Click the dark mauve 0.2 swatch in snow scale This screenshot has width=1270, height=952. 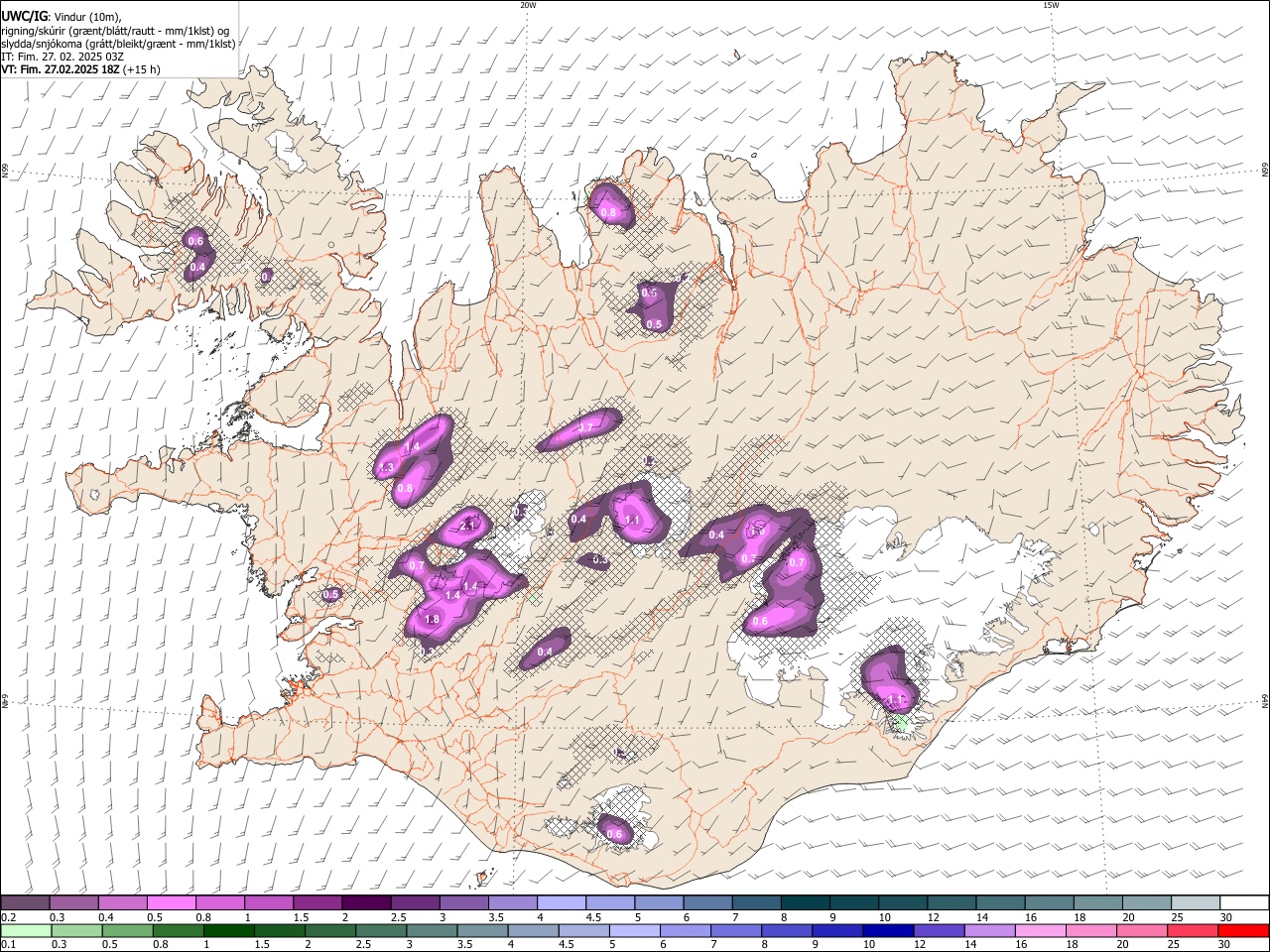click(25, 903)
